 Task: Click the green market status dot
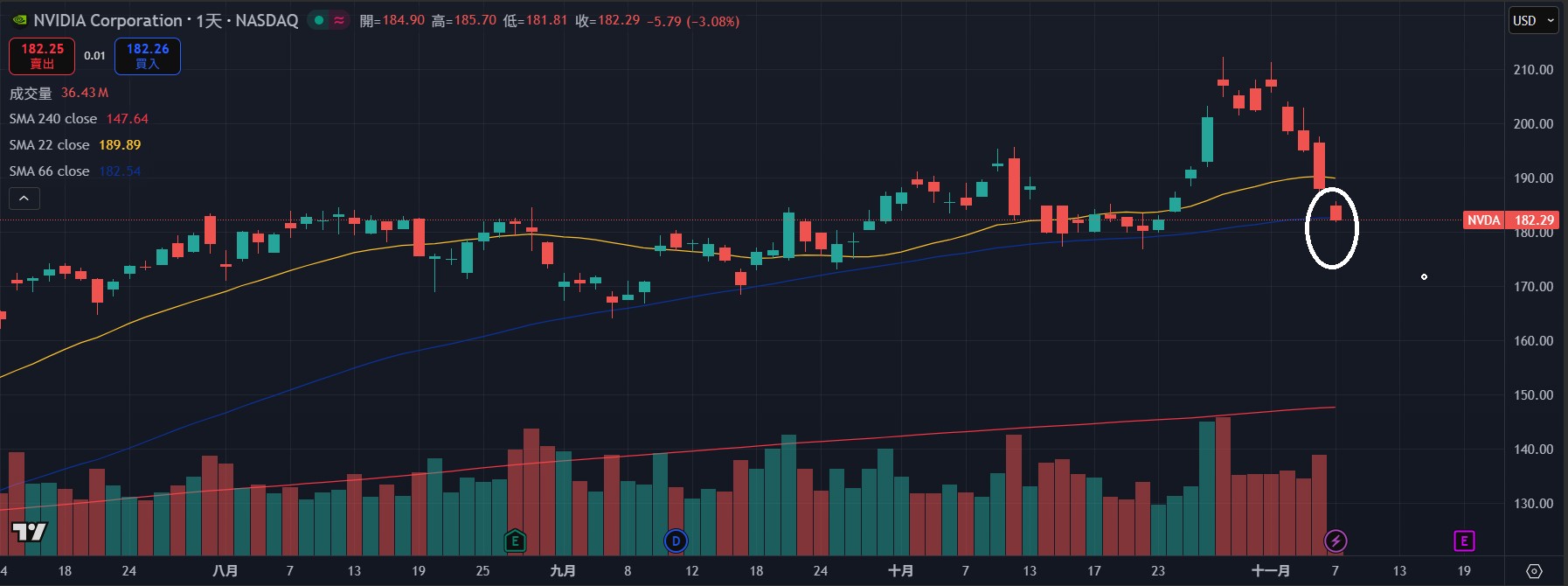(319, 20)
